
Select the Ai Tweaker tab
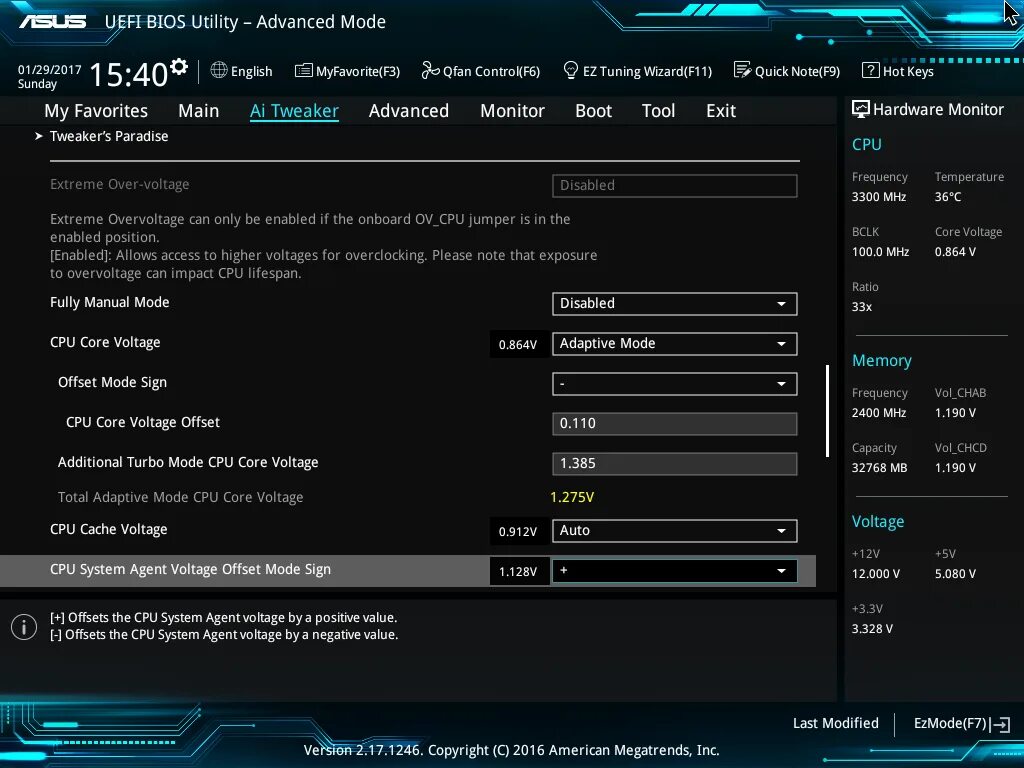coord(294,111)
